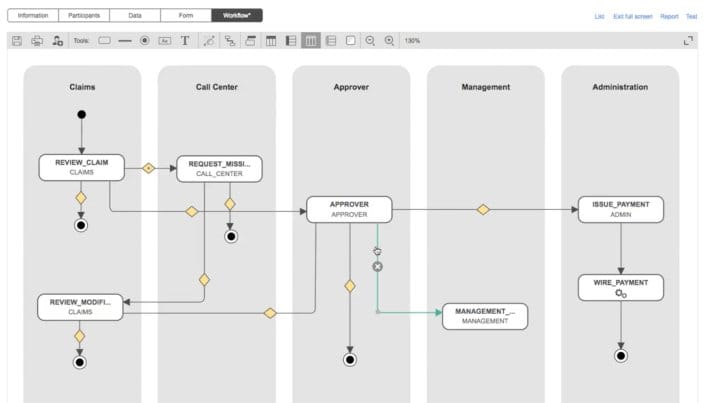Click the 130% zoom level value

(412, 40)
